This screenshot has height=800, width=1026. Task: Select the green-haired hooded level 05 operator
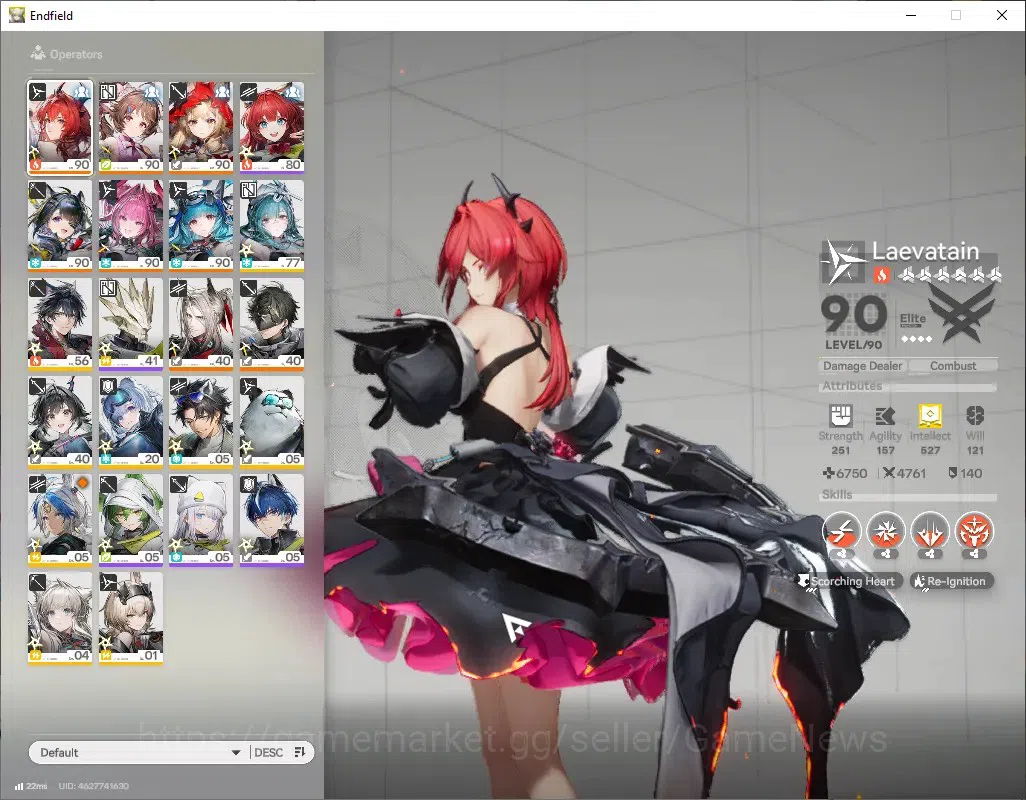130,519
